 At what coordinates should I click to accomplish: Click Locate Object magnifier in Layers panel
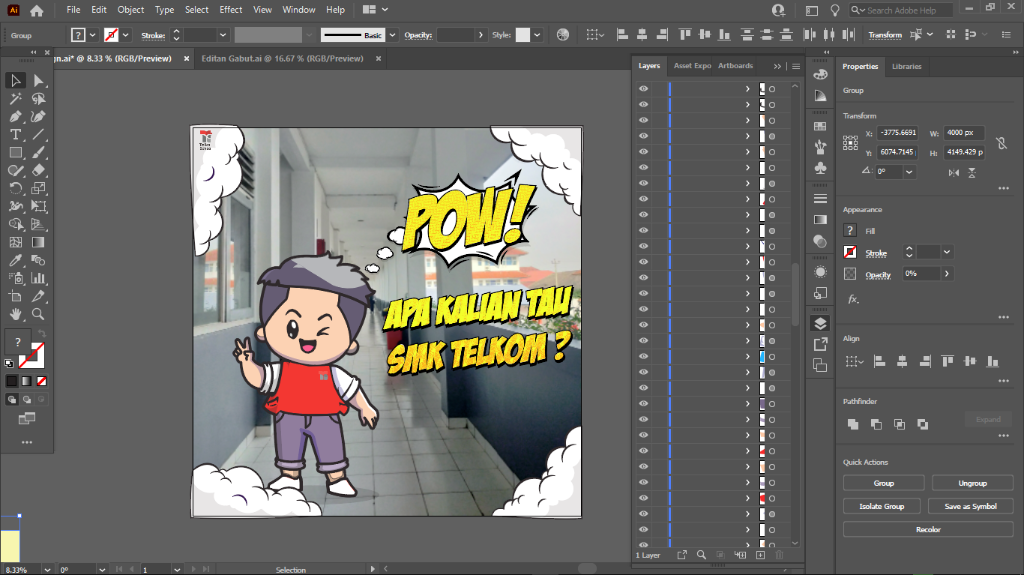(701, 555)
